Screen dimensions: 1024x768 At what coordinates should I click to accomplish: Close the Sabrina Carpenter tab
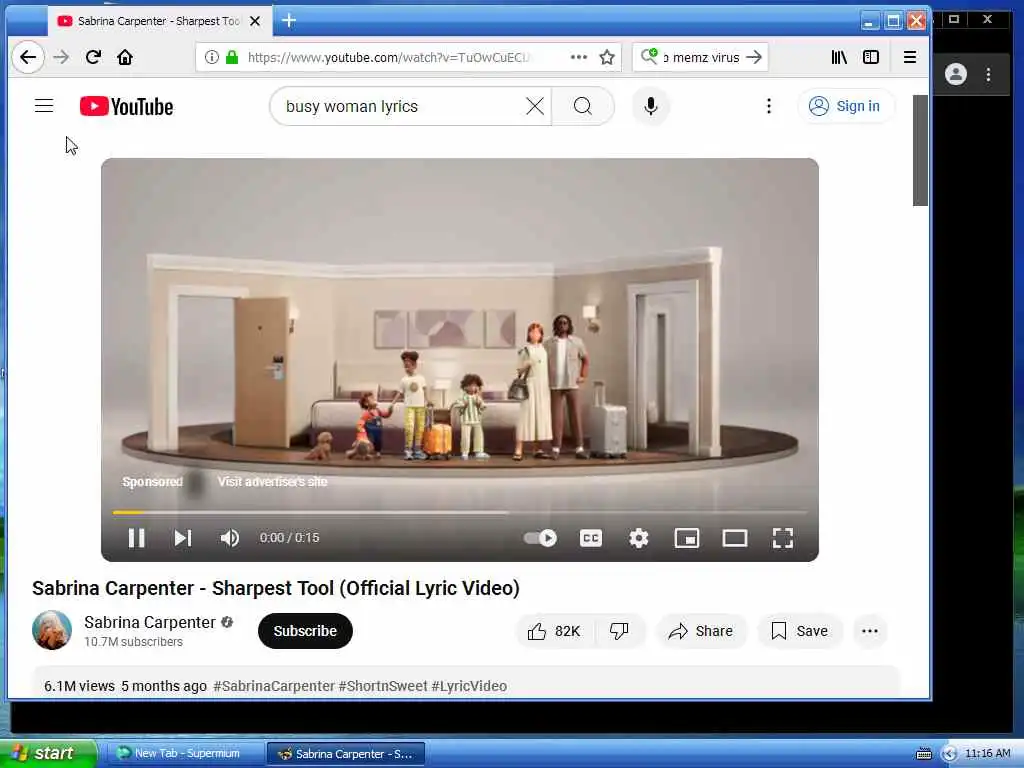click(x=255, y=21)
